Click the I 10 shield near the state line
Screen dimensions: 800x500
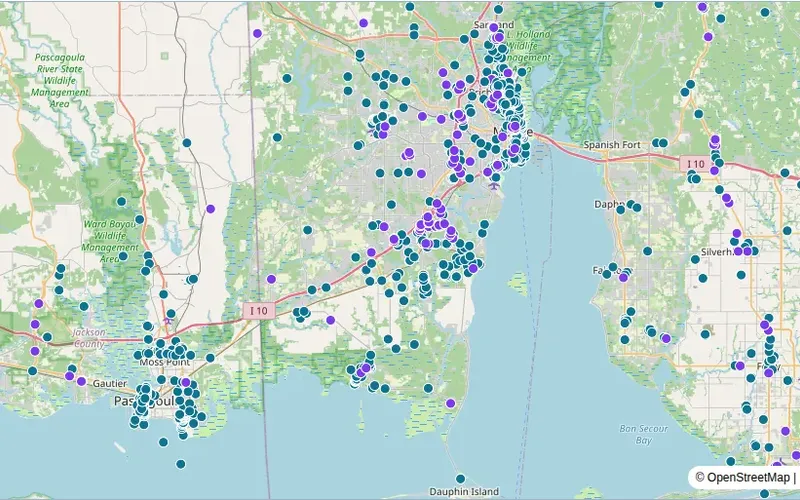(259, 311)
